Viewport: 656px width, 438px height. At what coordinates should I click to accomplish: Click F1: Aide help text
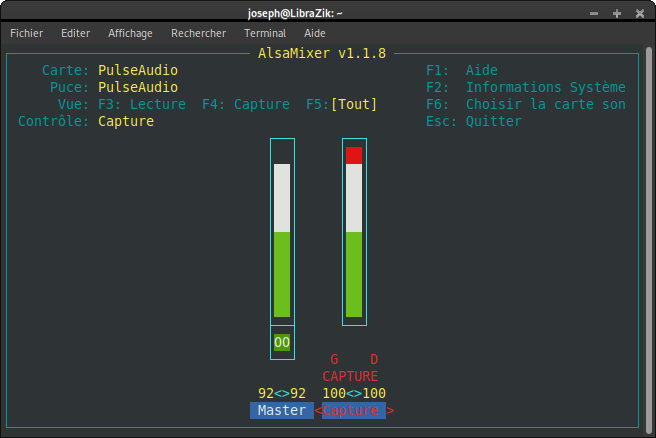pos(462,70)
